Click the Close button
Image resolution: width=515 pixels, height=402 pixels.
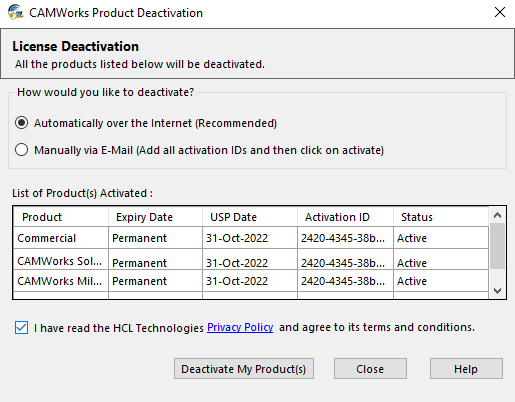(x=370, y=369)
